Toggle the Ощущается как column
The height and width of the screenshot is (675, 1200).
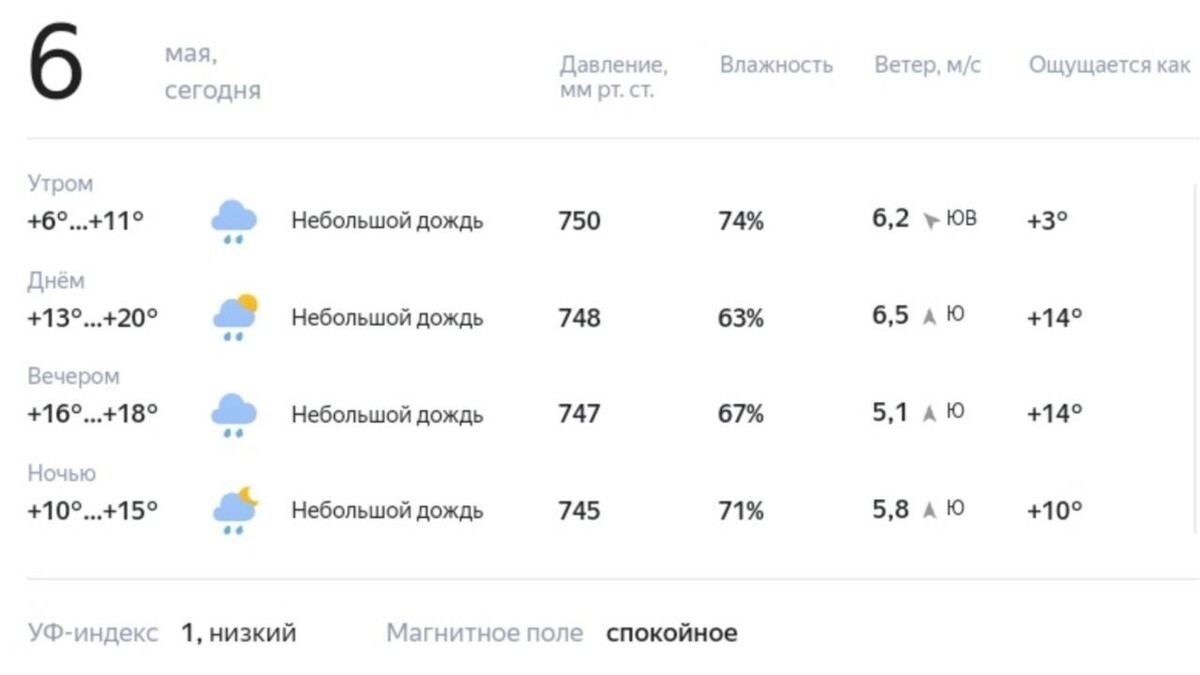pos(1110,65)
